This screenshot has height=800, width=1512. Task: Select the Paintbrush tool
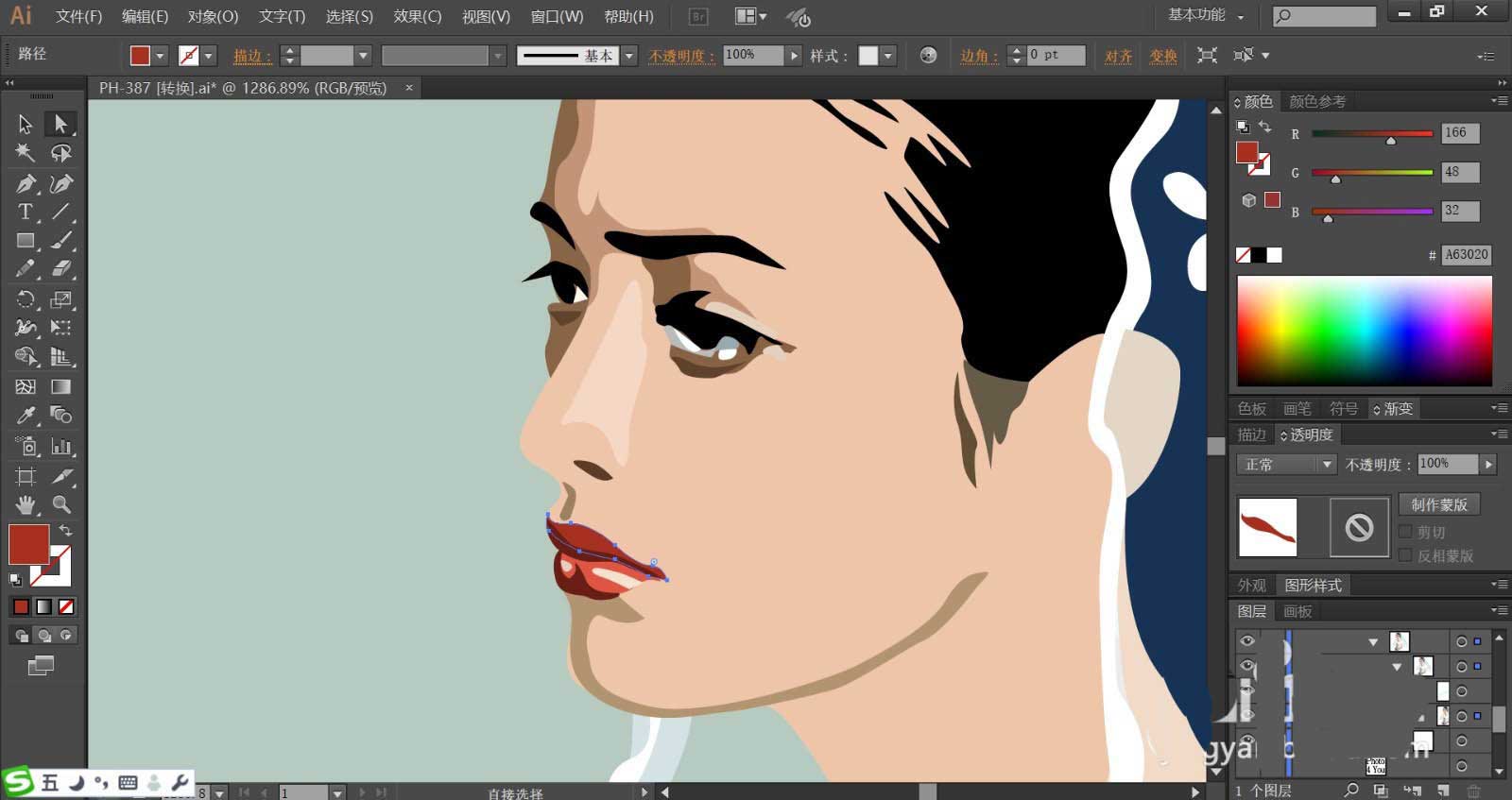point(61,241)
